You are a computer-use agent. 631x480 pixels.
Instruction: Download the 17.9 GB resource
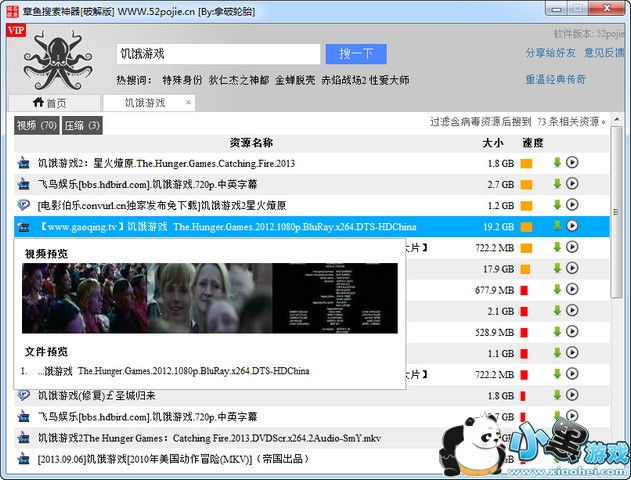[557, 268]
